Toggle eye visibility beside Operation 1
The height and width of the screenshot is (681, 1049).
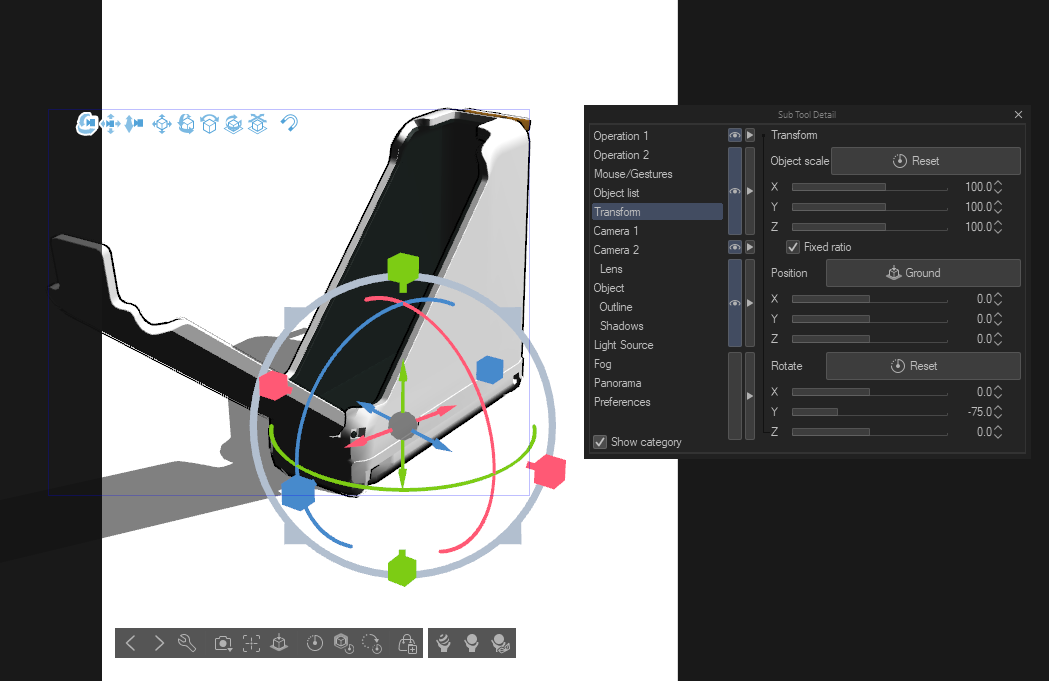pyautogui.click(x=734, y=135)
